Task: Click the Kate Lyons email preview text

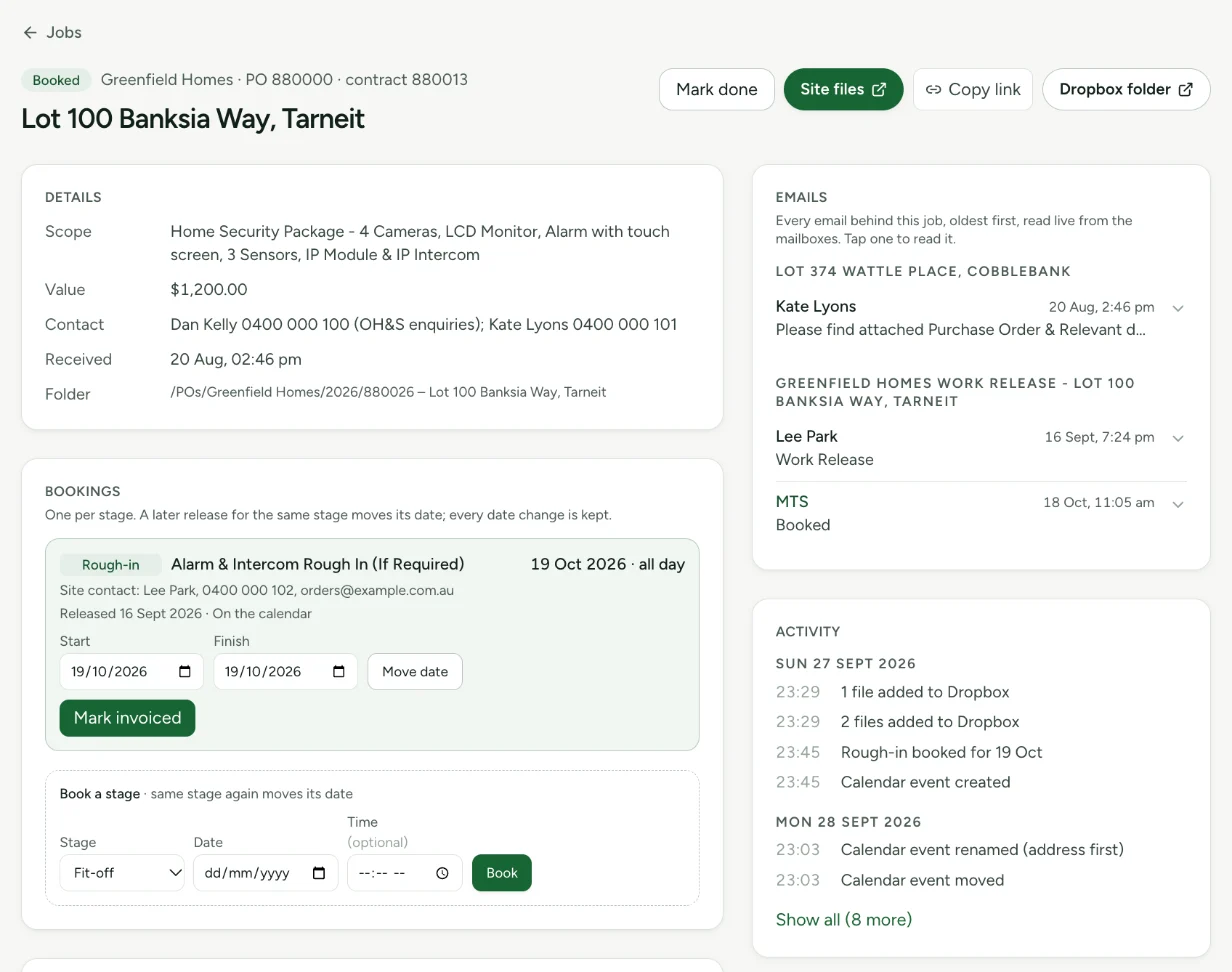Action: (x=961, y=330)
